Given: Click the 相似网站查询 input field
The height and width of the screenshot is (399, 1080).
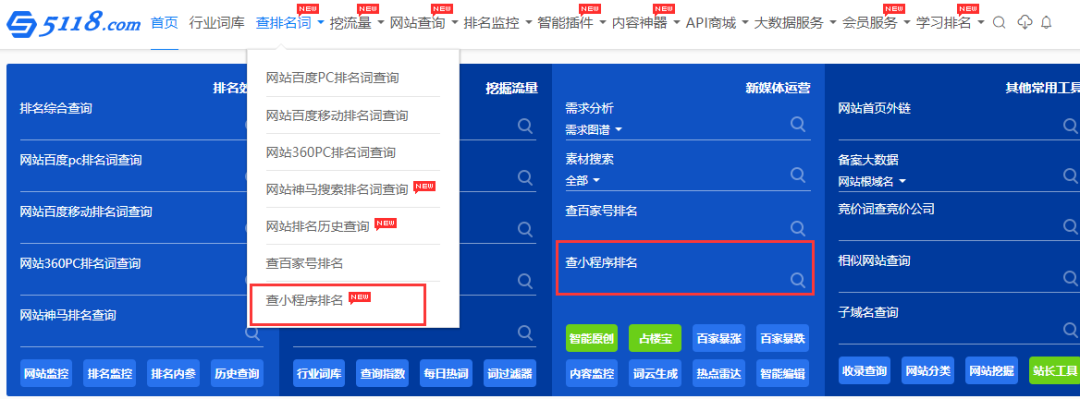Looking at the screenshot, I should (958, 278).
